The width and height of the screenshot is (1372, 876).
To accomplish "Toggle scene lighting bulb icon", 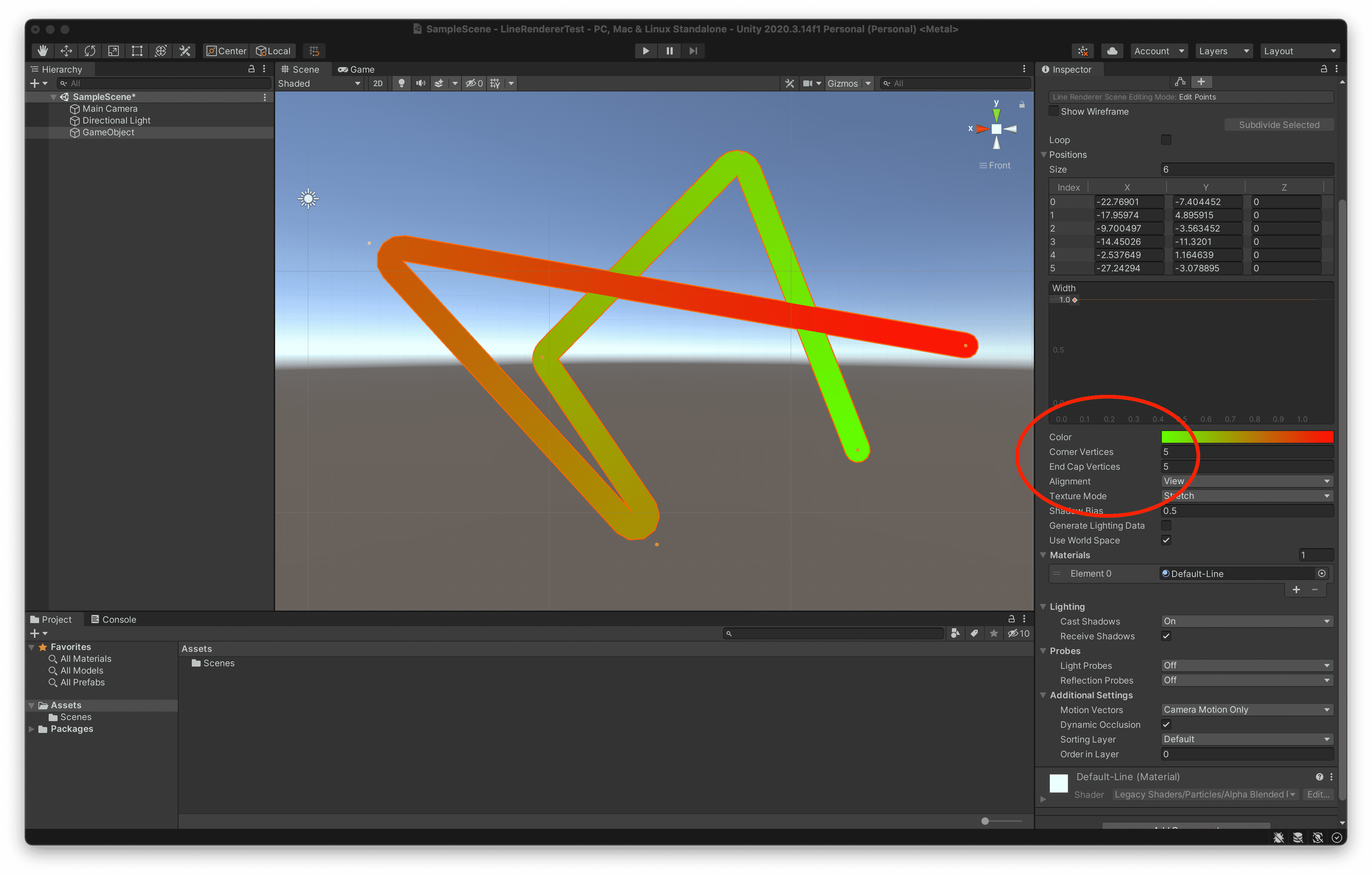I will [x=402, y=83].
